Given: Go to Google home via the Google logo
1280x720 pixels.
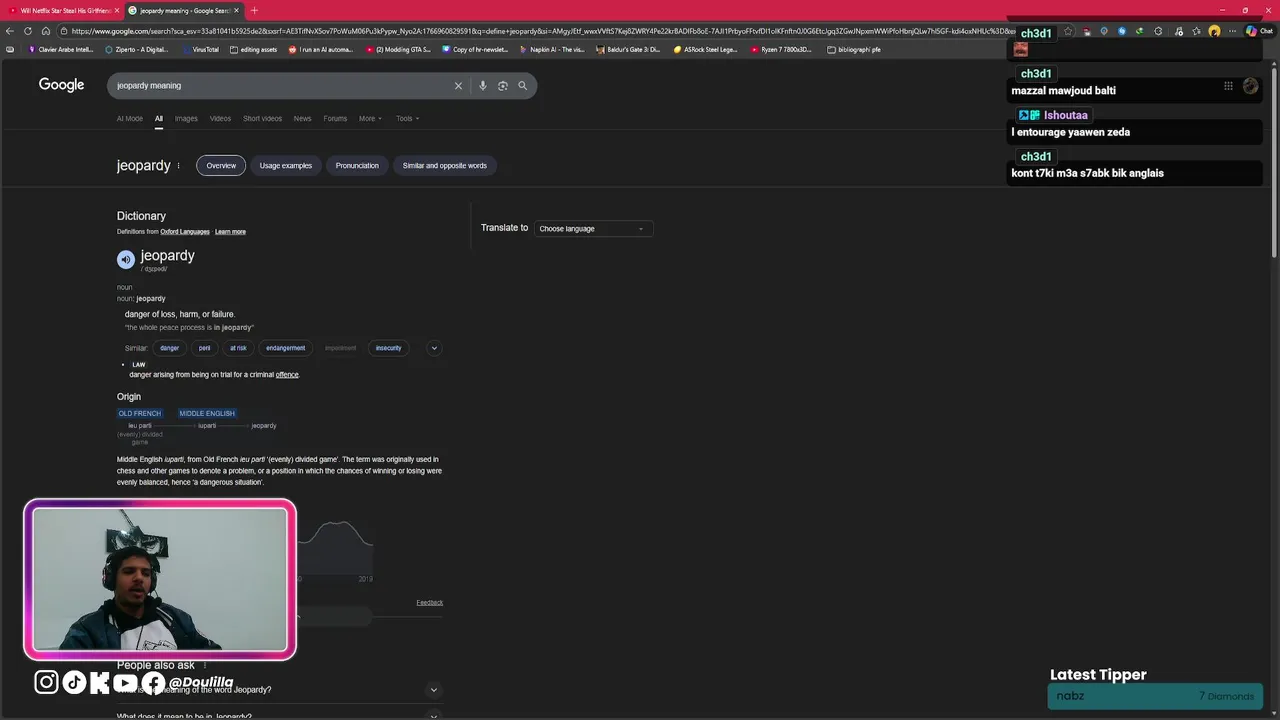Looking at the screenshot, I should (62, 85).
